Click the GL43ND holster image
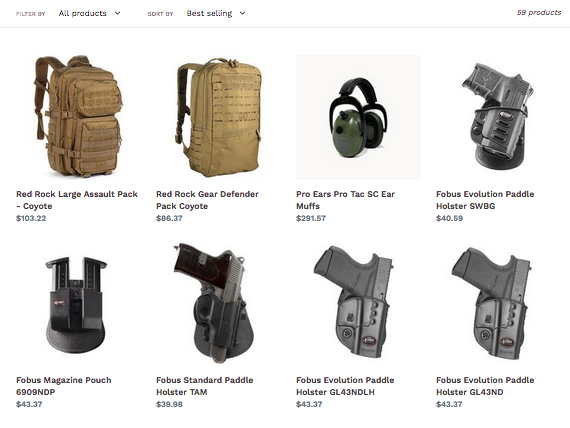 pyautogui.click(x=491, y=304)
